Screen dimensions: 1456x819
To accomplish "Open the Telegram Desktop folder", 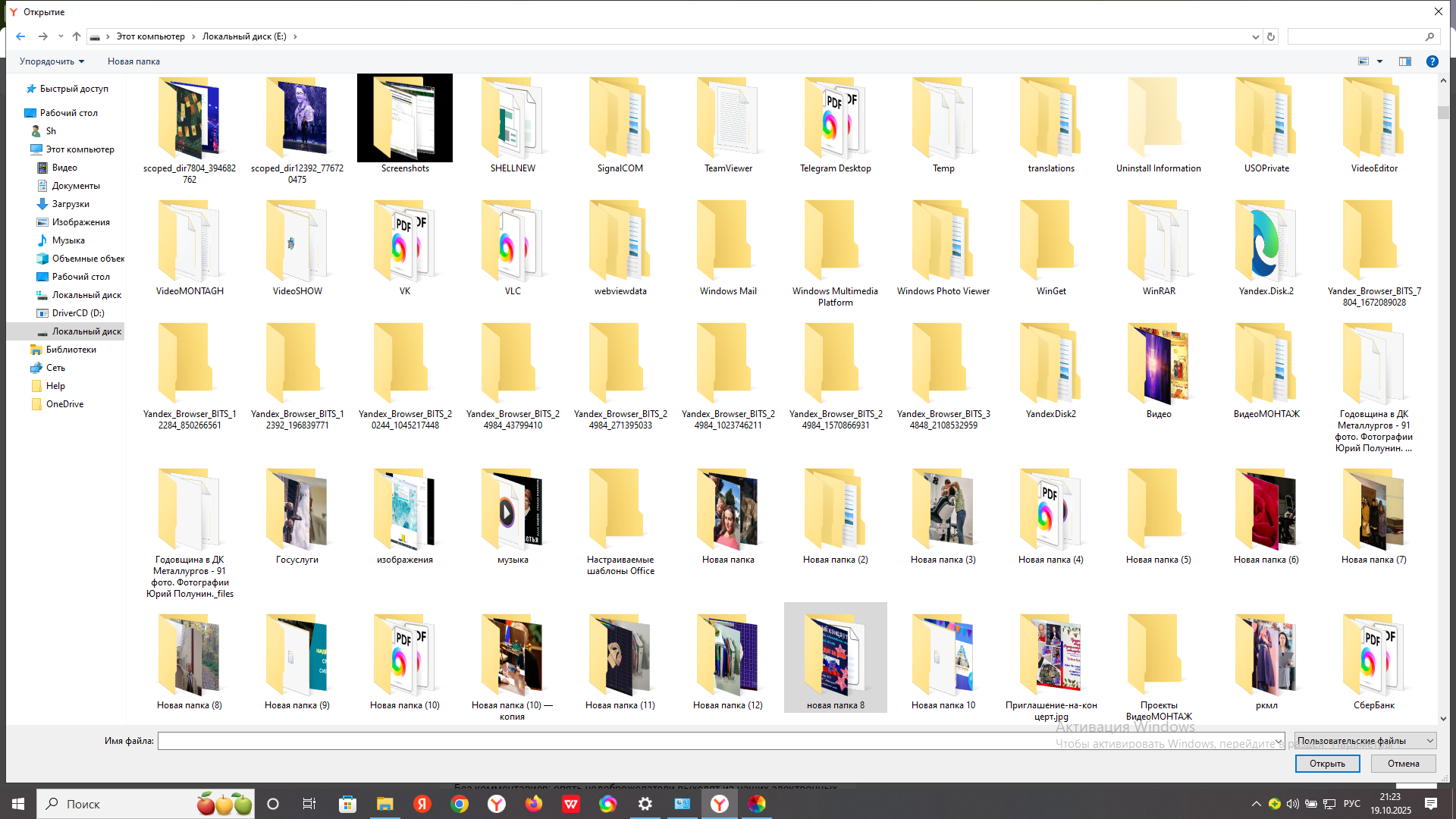I will tap(835, 125).
